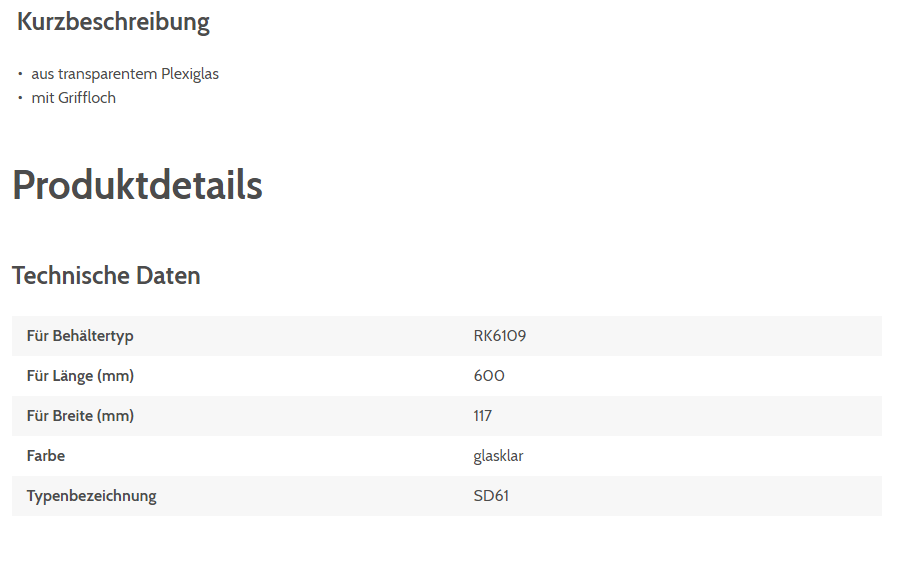Click the bullet dot before 'aus transparentem'

[20, 74]
